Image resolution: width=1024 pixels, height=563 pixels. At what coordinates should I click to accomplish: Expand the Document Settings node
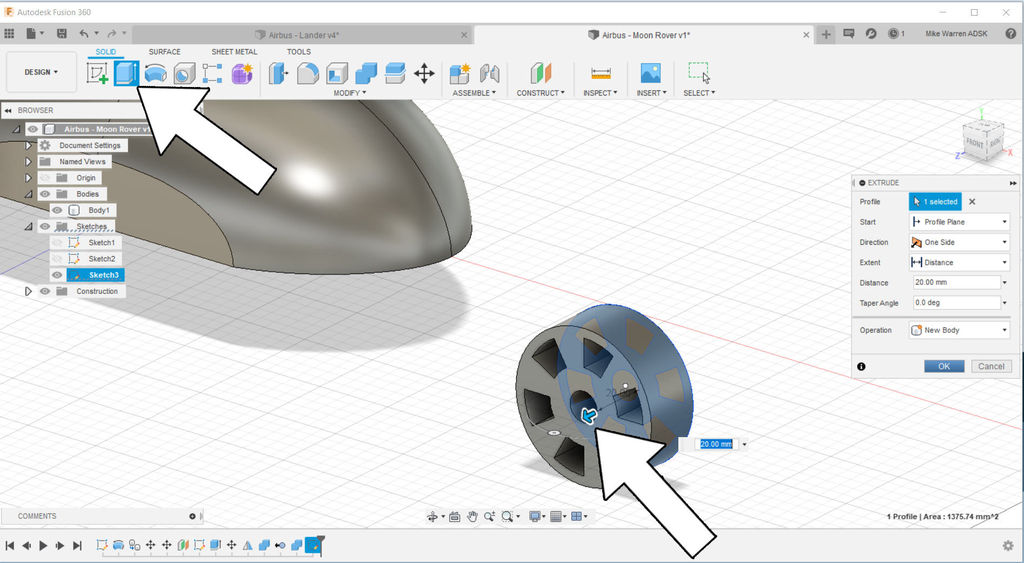pyautogui.click(x=28, y=145)
